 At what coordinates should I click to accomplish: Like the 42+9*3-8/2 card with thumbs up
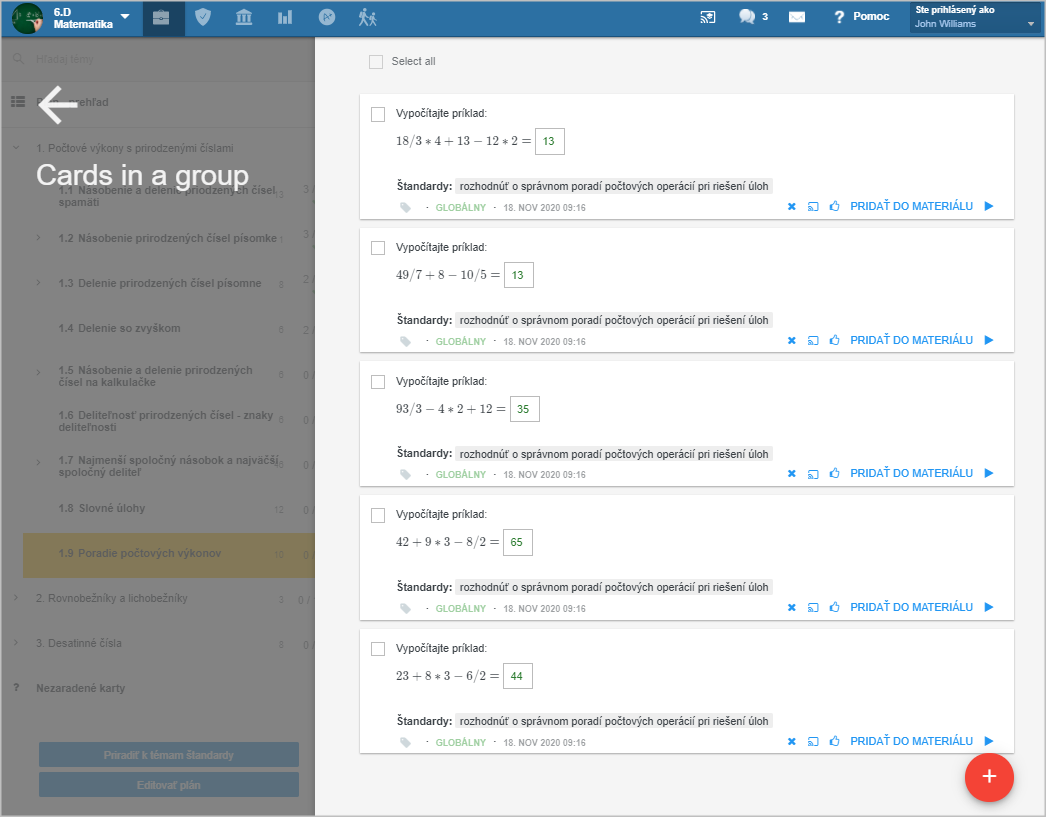(835, 607)
